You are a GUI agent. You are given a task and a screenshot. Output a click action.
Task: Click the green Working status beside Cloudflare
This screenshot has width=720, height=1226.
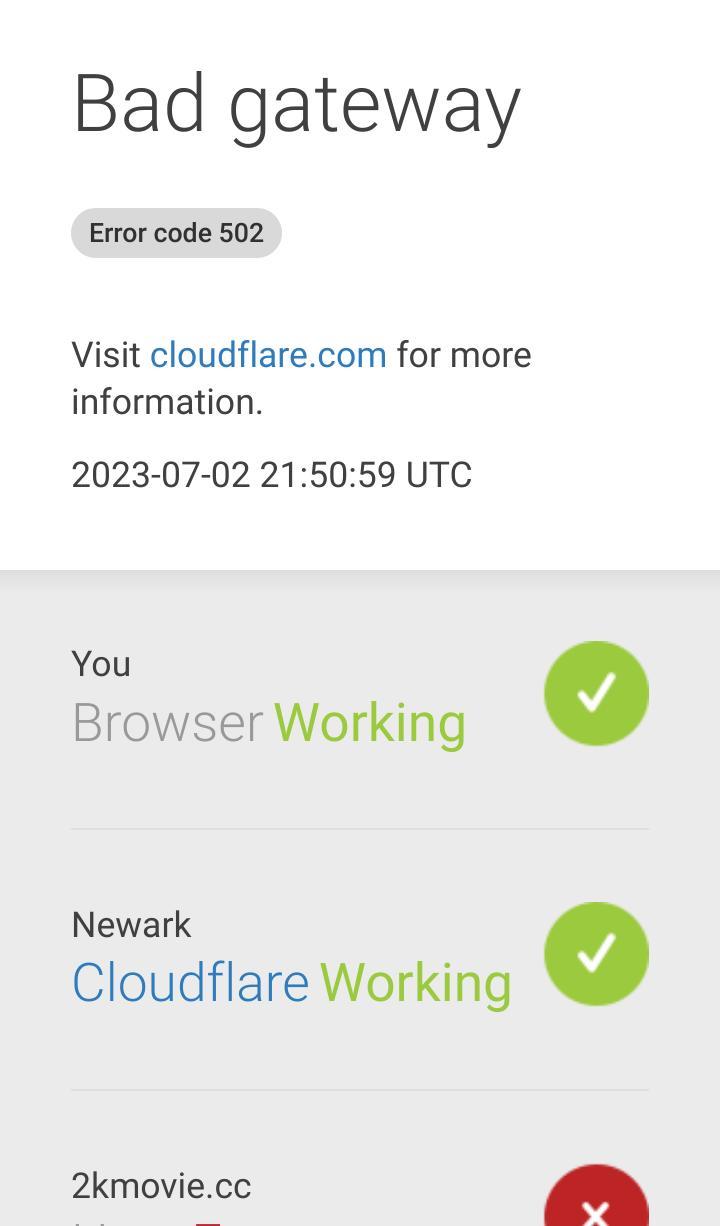(x=416, y=983)
